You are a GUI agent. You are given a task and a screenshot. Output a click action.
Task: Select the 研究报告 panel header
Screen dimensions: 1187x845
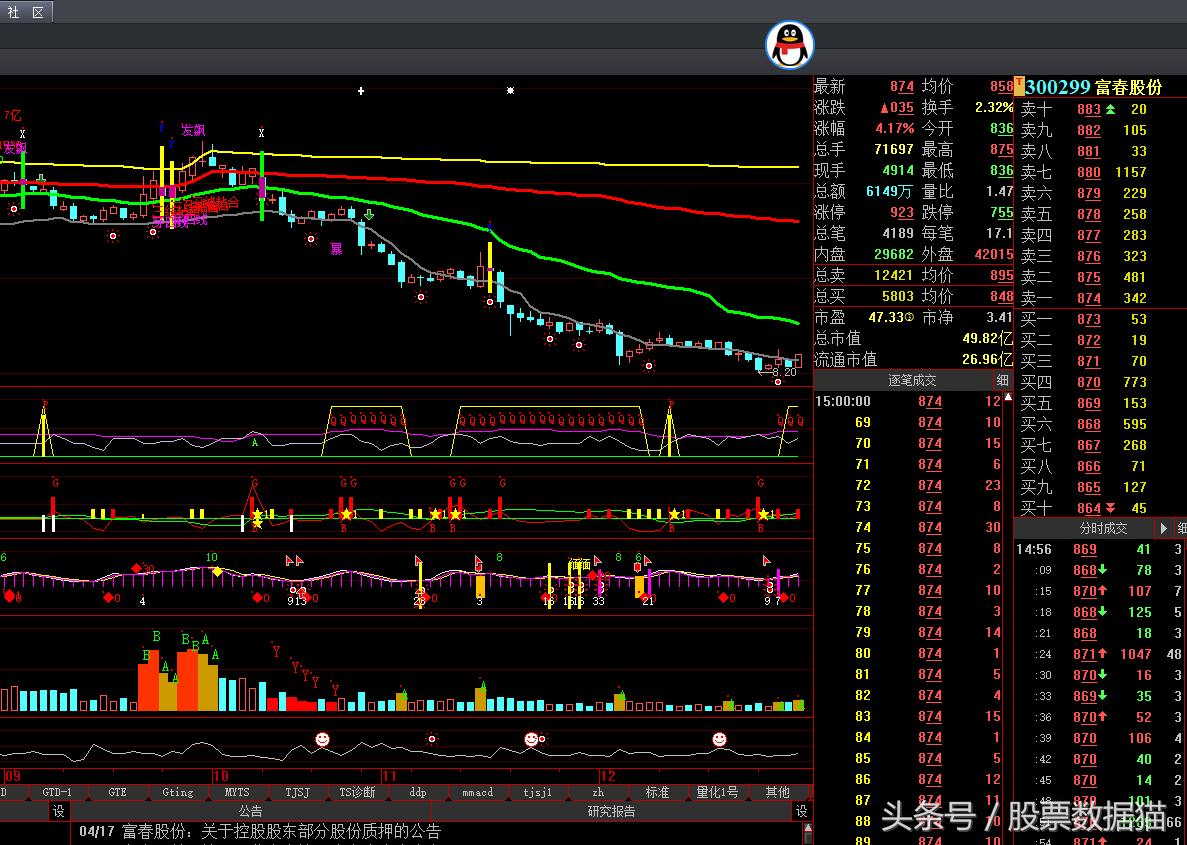(612, 811)
